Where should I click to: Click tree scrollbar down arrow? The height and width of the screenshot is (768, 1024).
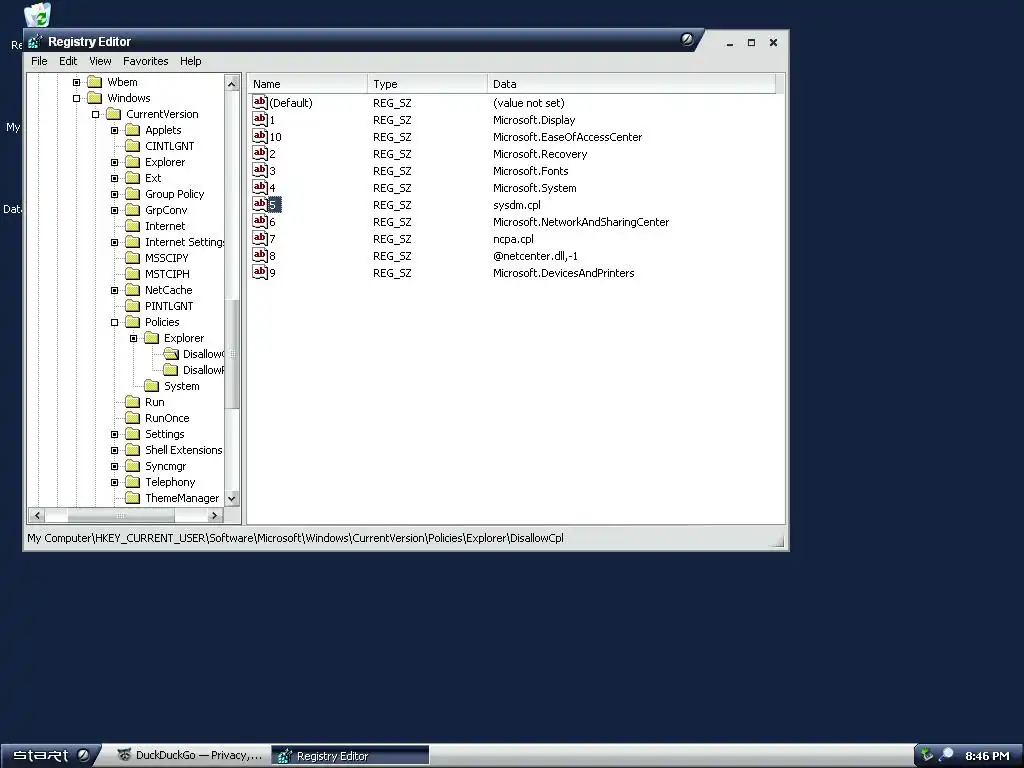coord(232,498)
